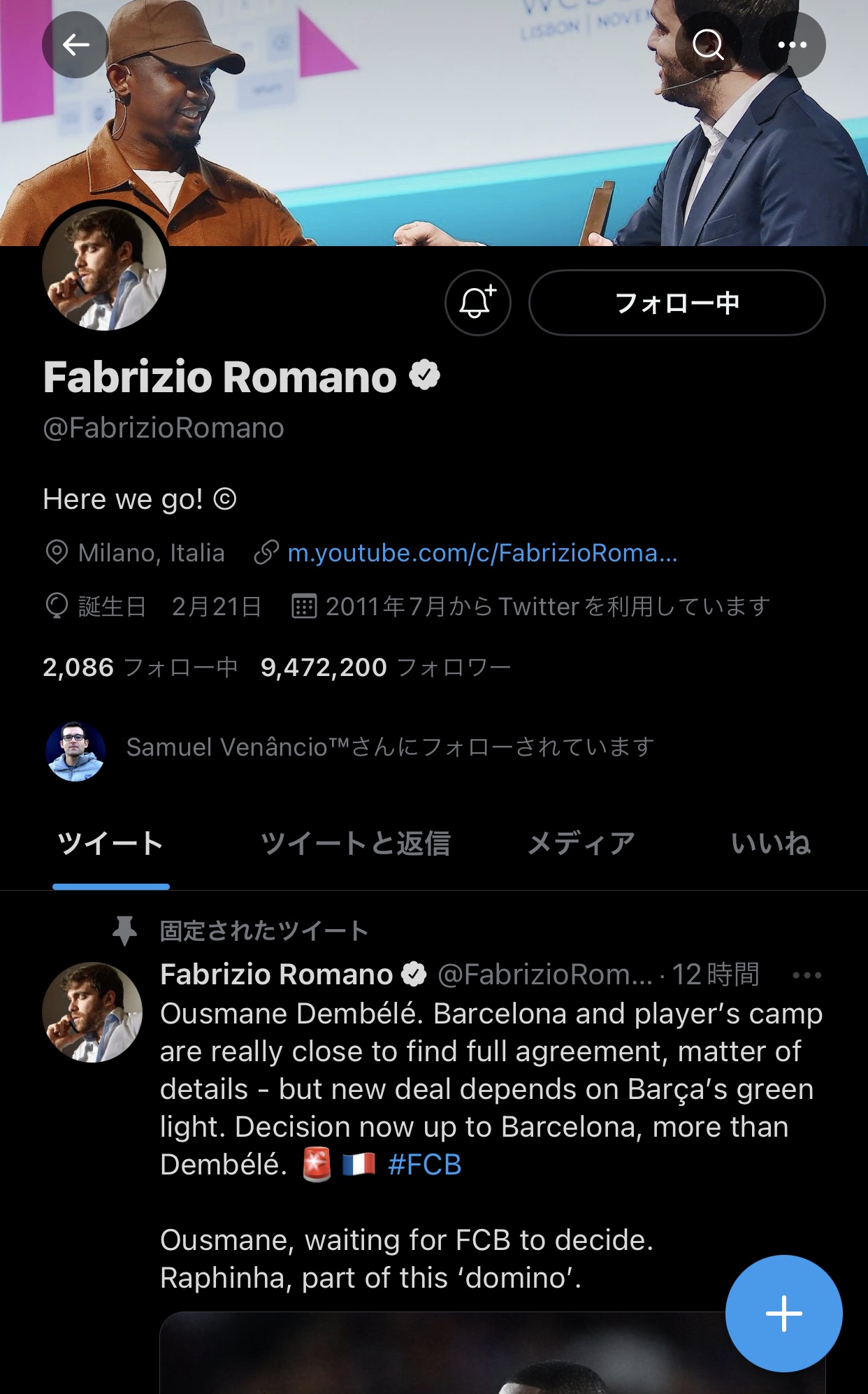
Task: Switch to the メディア tab
Action: tap(581, 844)
